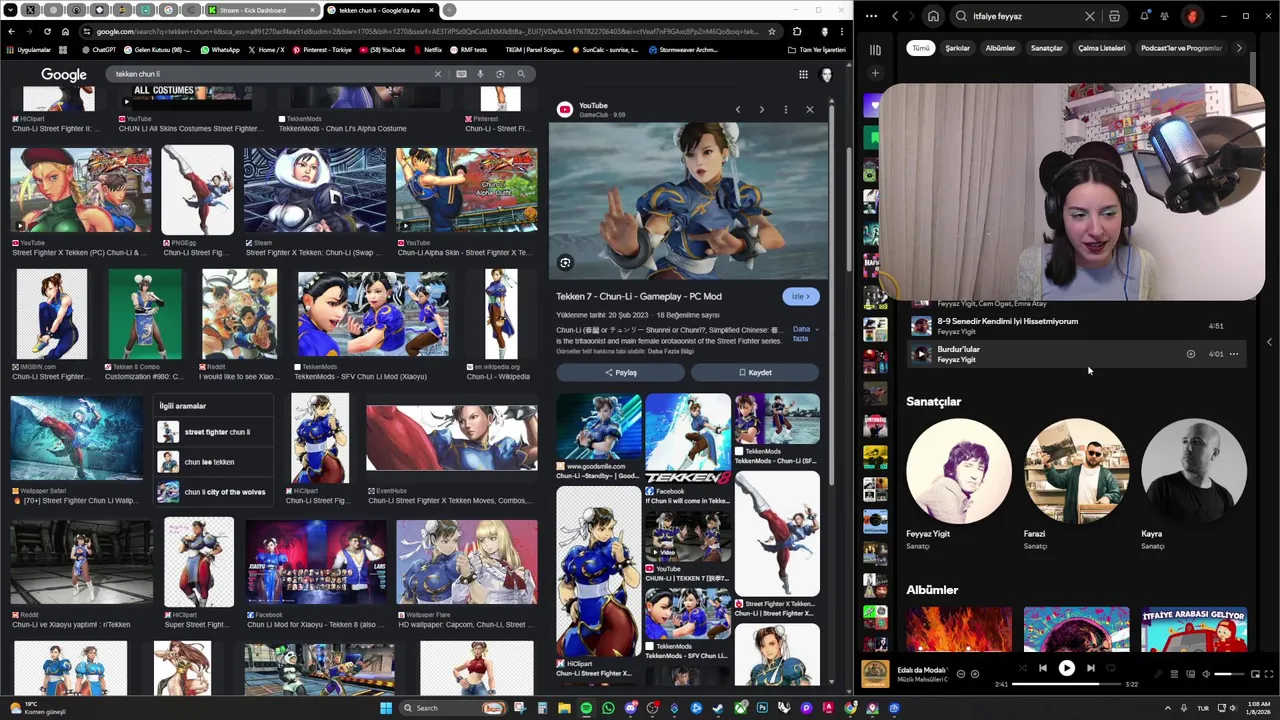The image size is (1280, 720).
Task: Close the image preview panel
Action: click(810, 109)
